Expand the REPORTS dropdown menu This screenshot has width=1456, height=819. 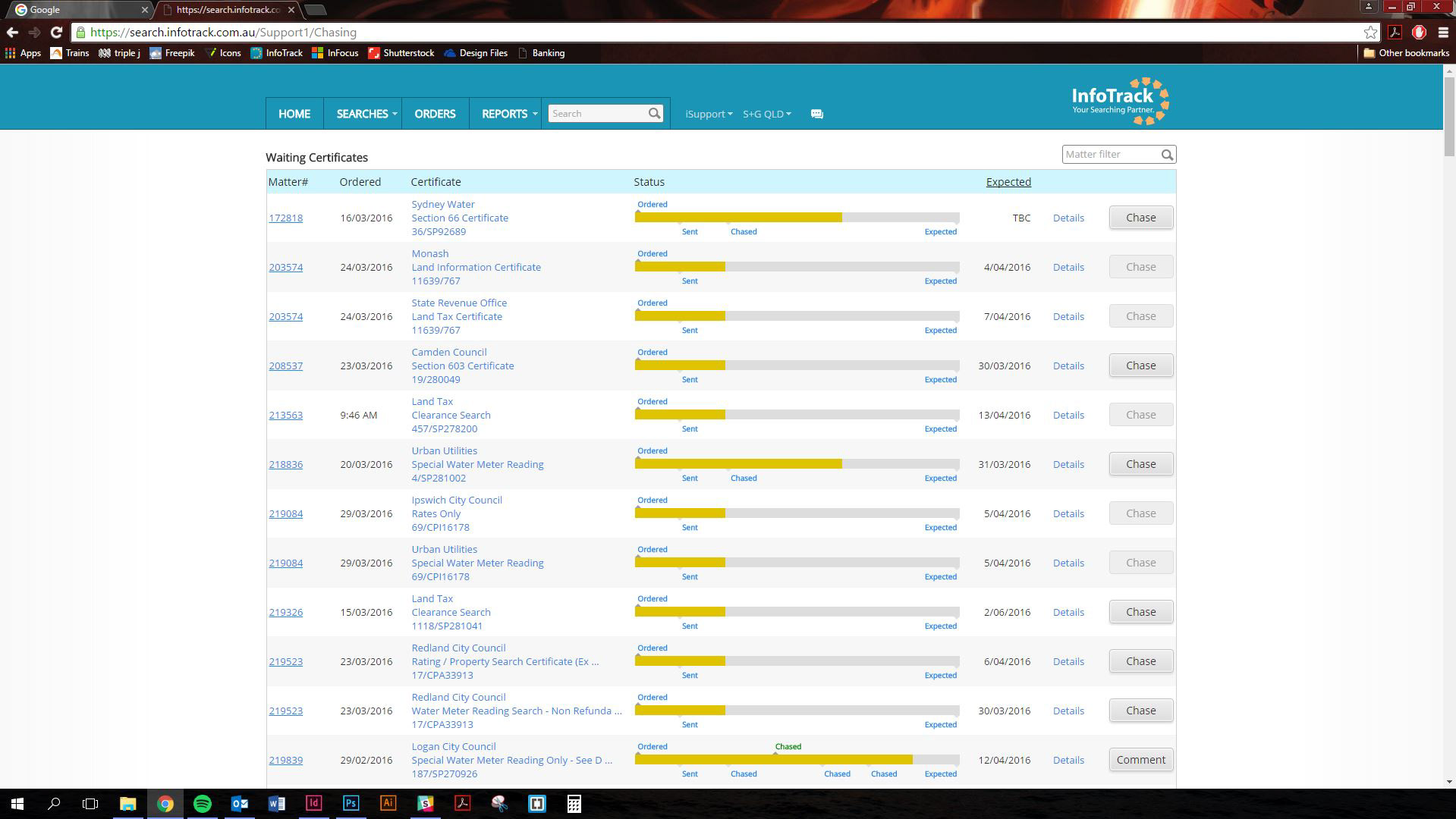pos(509,114)
